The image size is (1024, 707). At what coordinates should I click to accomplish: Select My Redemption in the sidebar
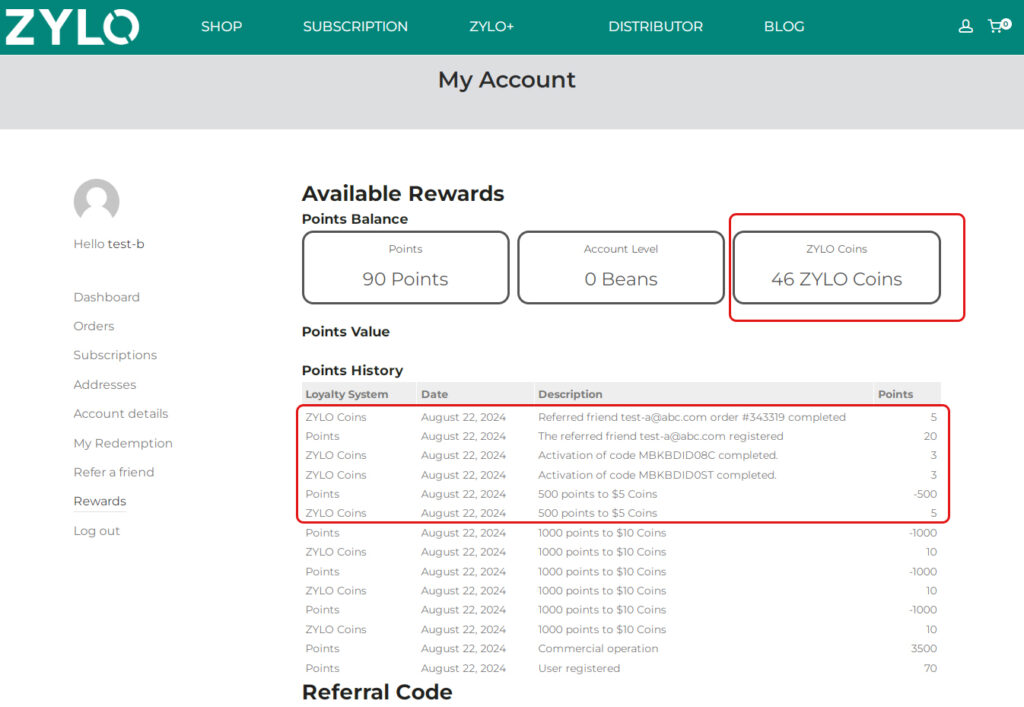click(123, 443)
